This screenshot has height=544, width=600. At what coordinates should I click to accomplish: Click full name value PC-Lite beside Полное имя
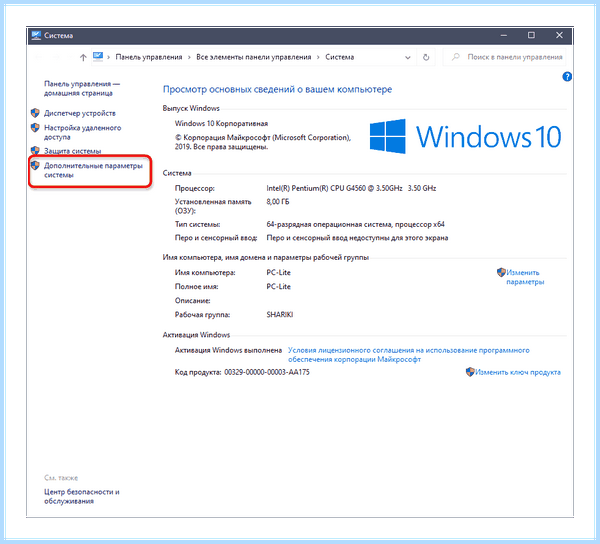[x=279, y=287]
